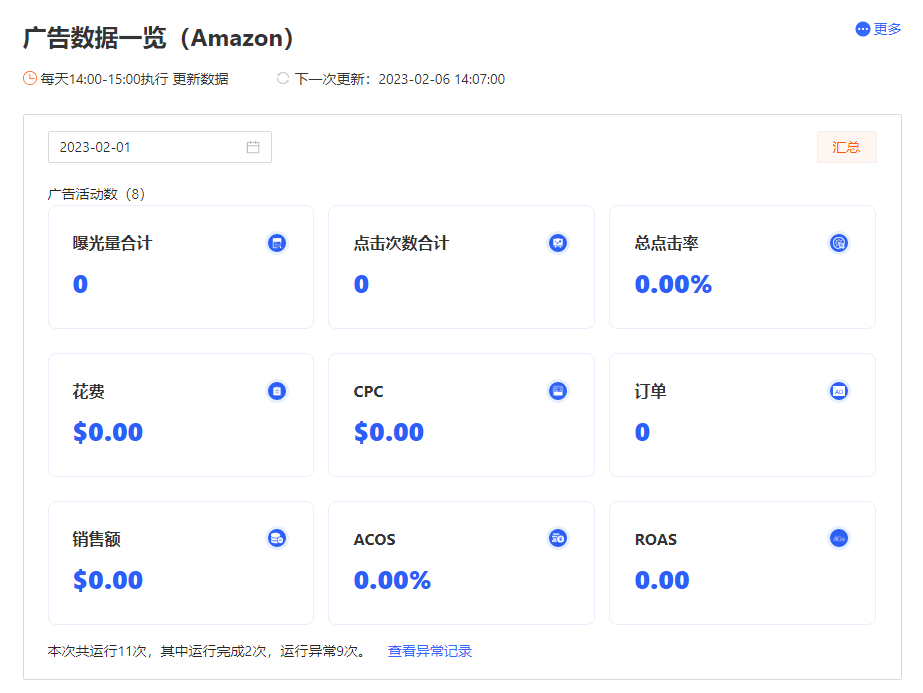The image size is (923, 693).
Task: Open calendar icon in date field
Action: tap(253, 147)
